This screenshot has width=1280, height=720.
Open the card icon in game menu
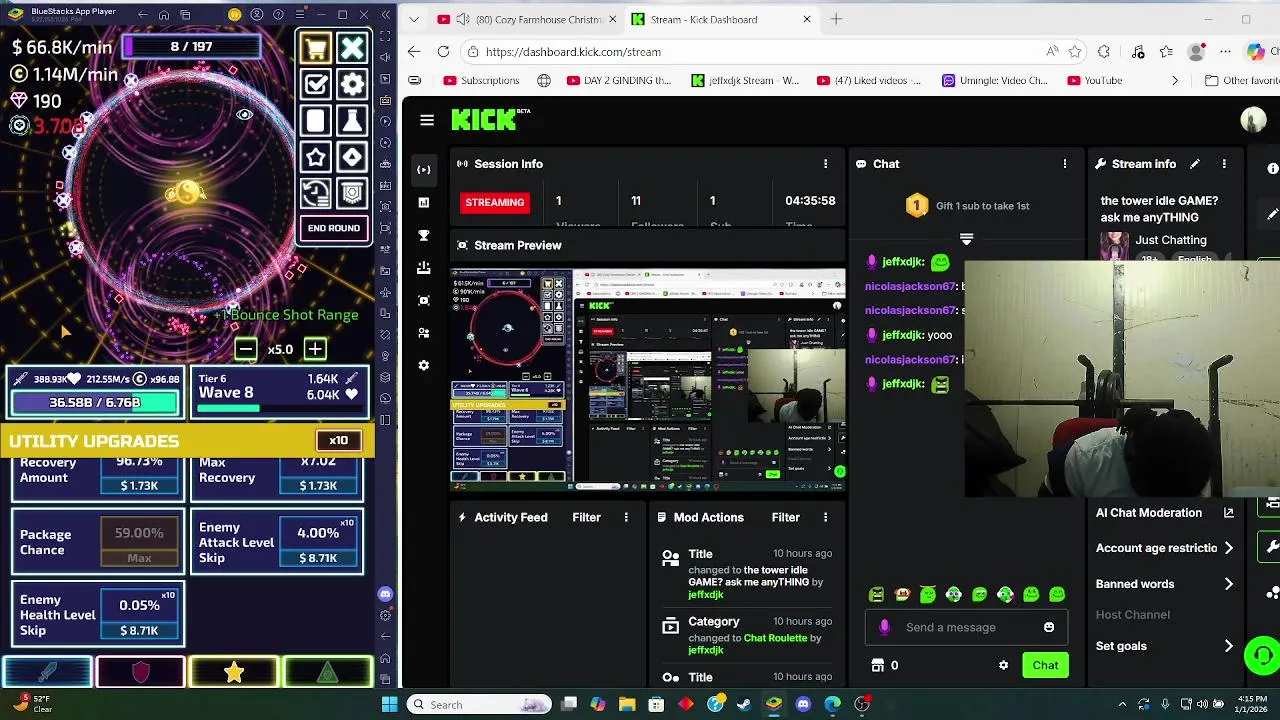[x=315, y=121]
